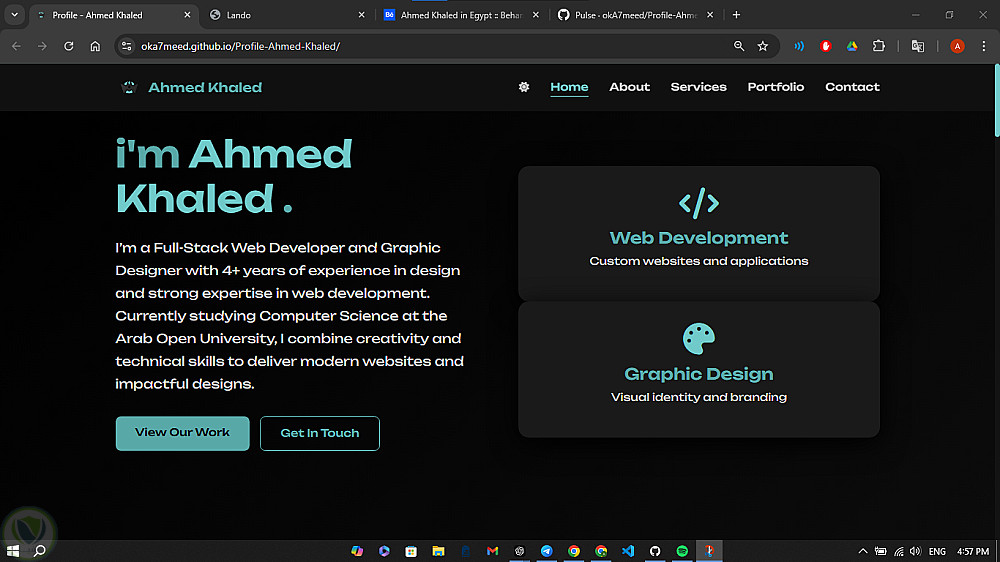Open the Chrome three-dot menu
This screenshot has width=1000, height=562.
tap(983, 46)
